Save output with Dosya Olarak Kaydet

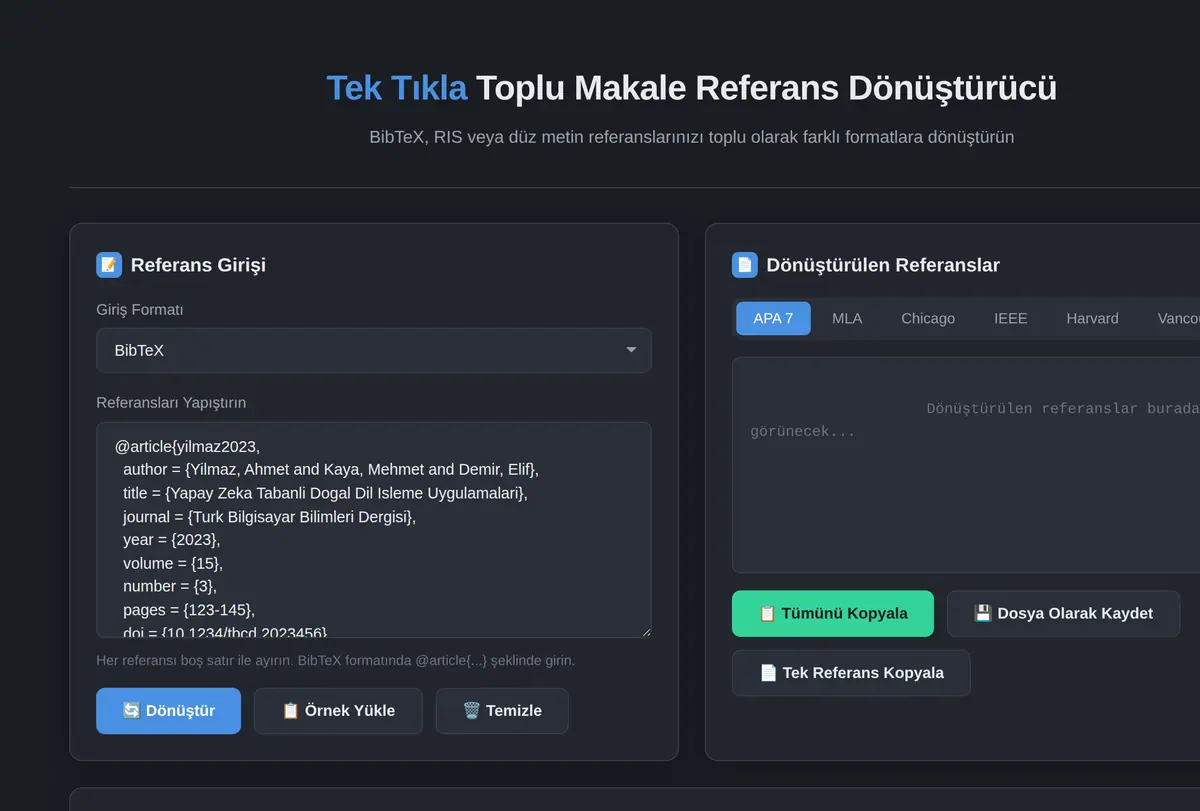click(1063, 613)
